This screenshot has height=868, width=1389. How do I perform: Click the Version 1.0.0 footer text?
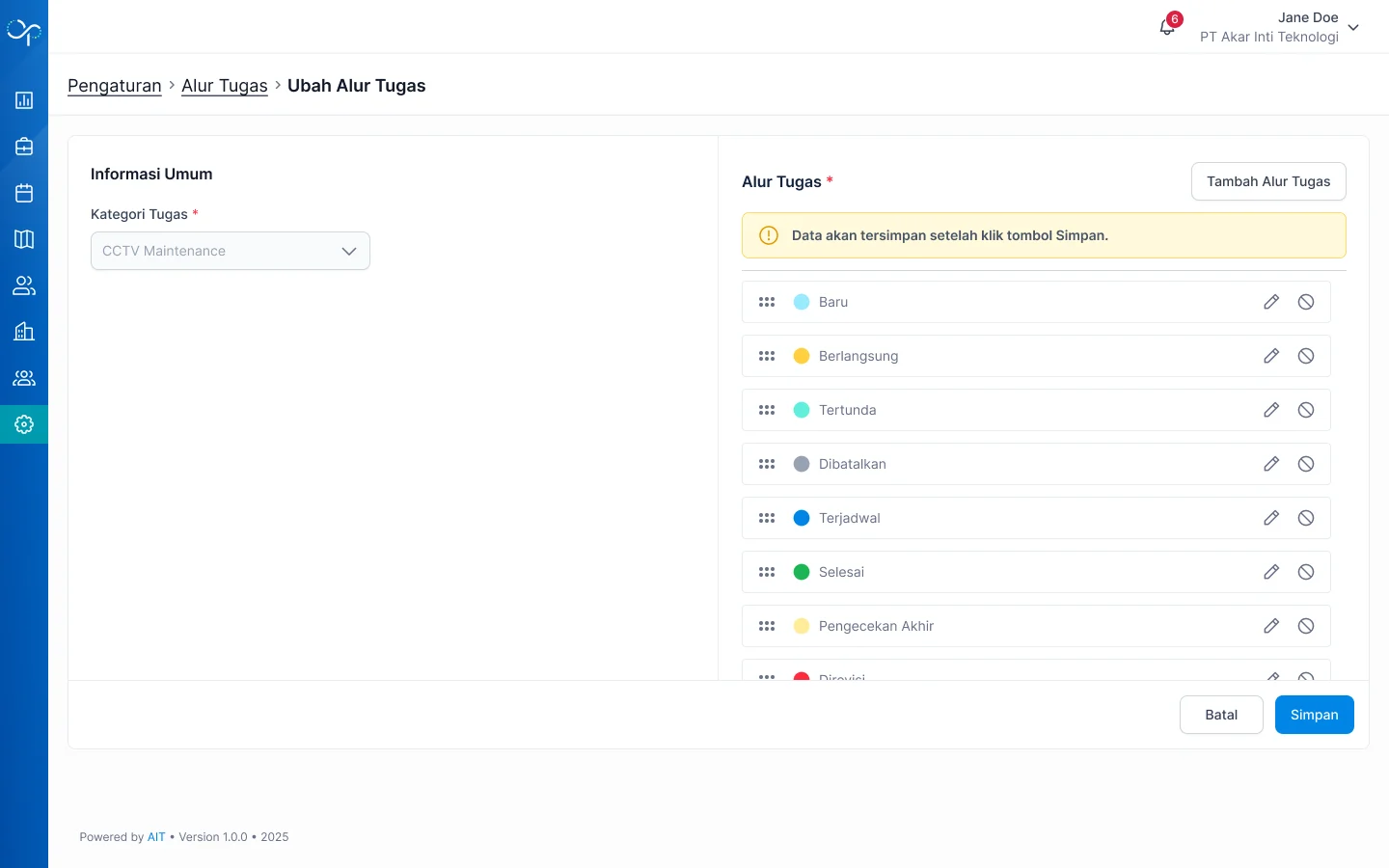pyautogui.click(x=213, y=837)
